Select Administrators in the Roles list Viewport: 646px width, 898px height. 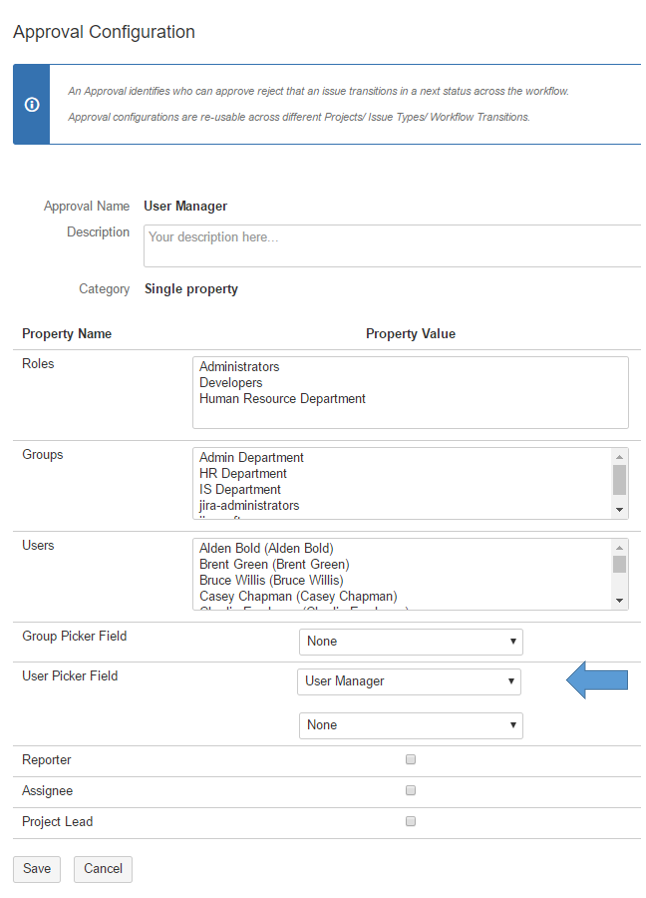pyautogui.click(x=239, y=367)
